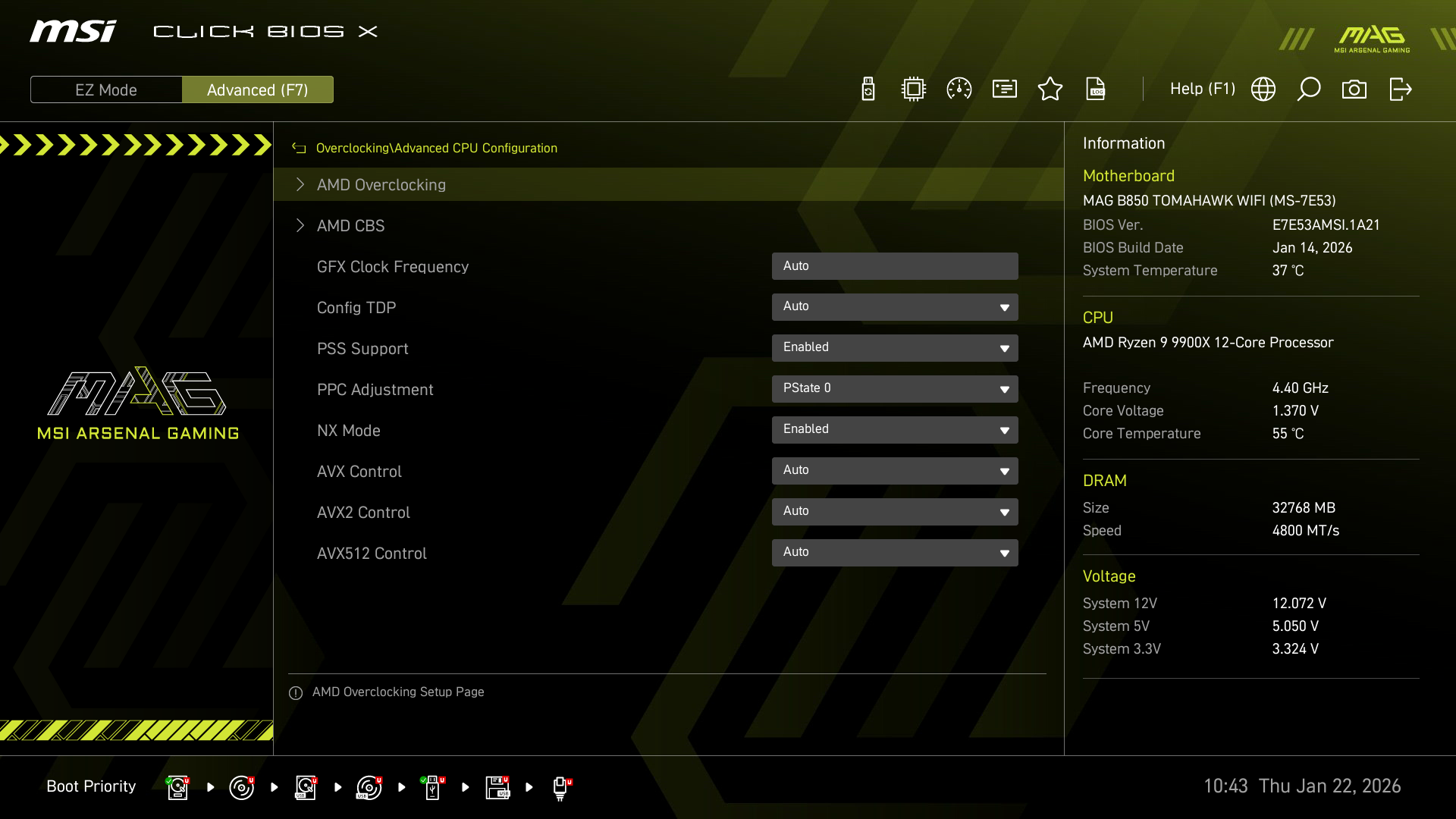The height and width of the screenshot is (819, 1456).
Task: Take screenshot with the camera icon
Action: tap(1354, 89)
